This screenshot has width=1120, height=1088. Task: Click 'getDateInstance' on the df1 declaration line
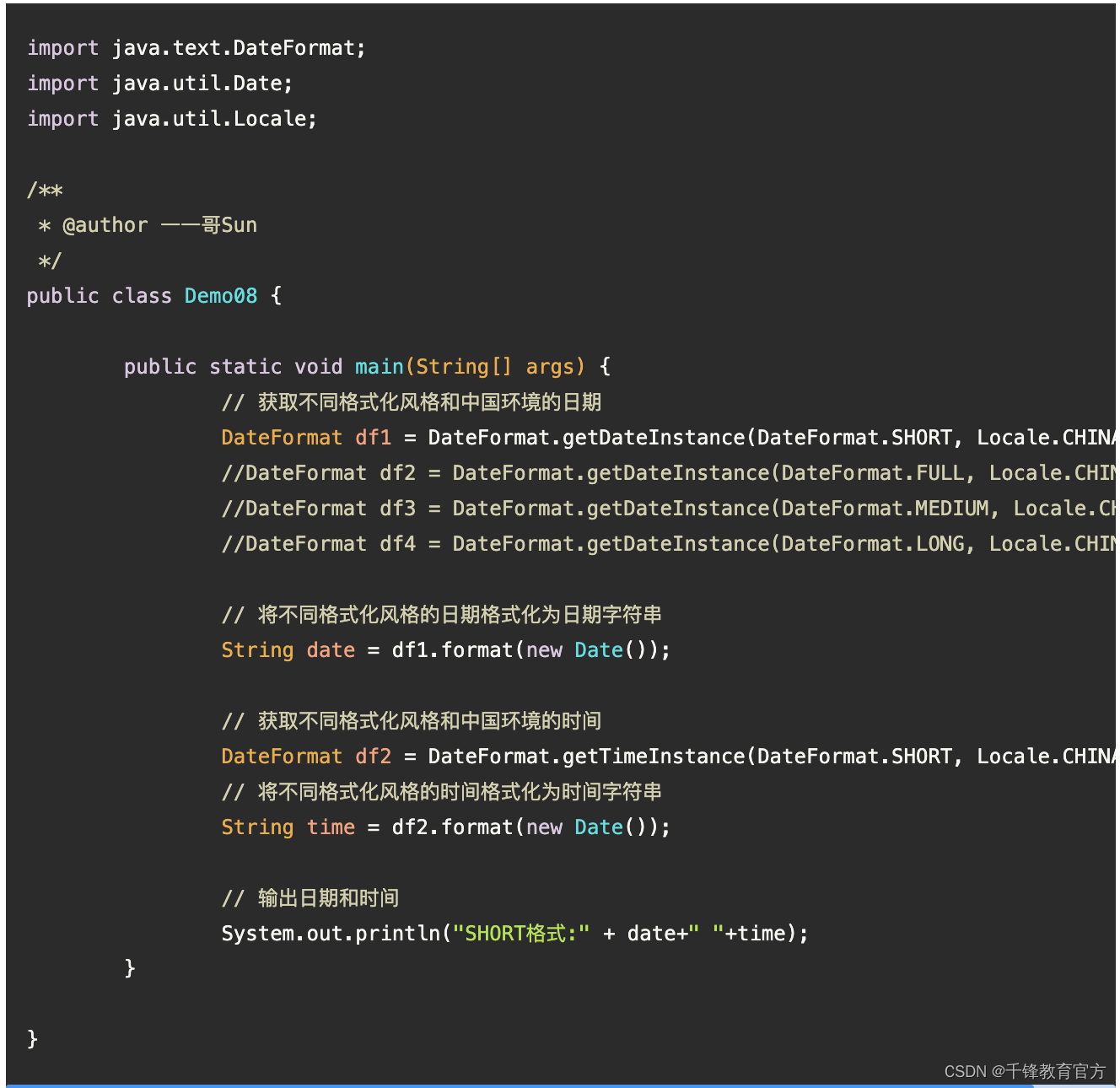tap(654, 438)
